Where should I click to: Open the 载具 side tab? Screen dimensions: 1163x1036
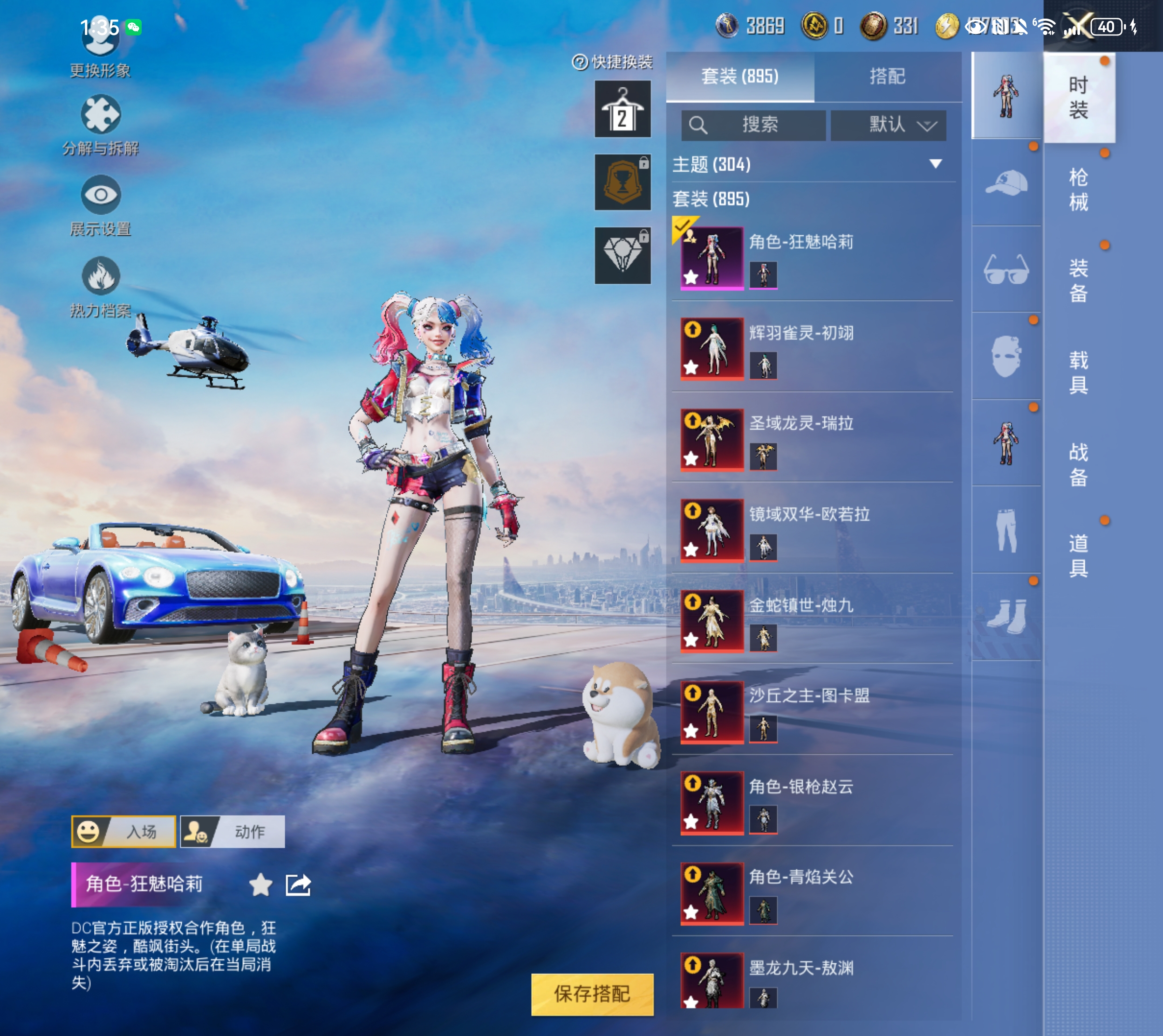click(x=1079, y=373)
